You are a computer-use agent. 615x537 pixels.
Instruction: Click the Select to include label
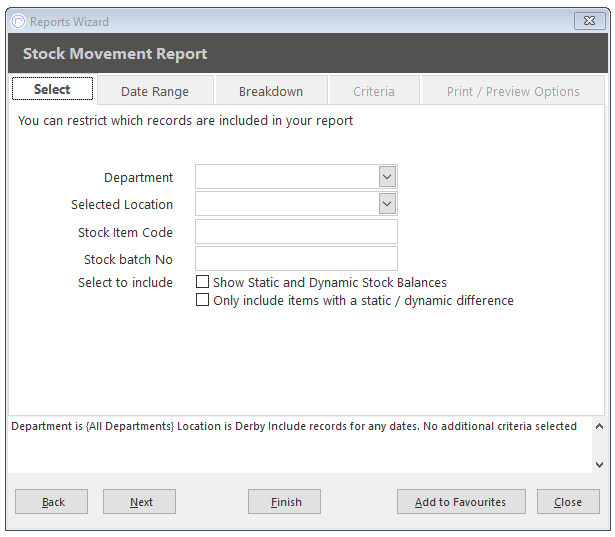(x=126, y=282)
